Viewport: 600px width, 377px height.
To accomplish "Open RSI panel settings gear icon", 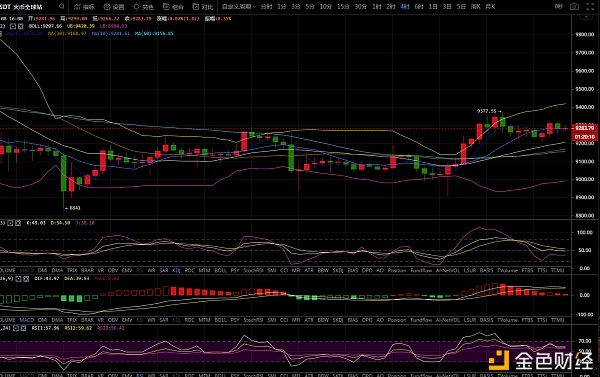I will pos(16,328).
